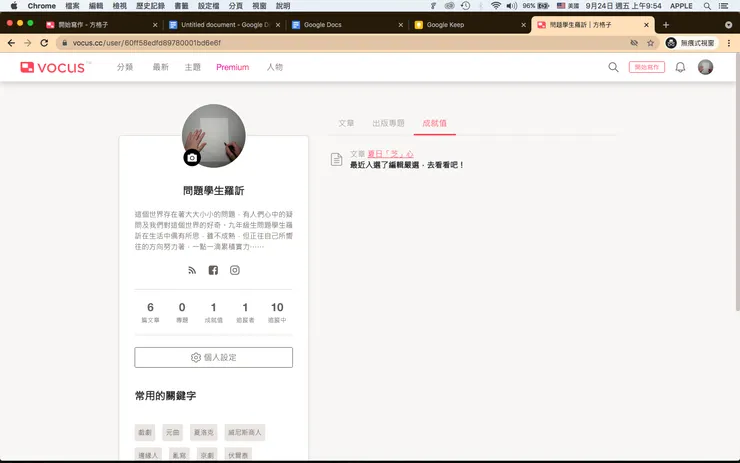
Task: Click the document icon beside achievement entry
Action: click(336, 160)
